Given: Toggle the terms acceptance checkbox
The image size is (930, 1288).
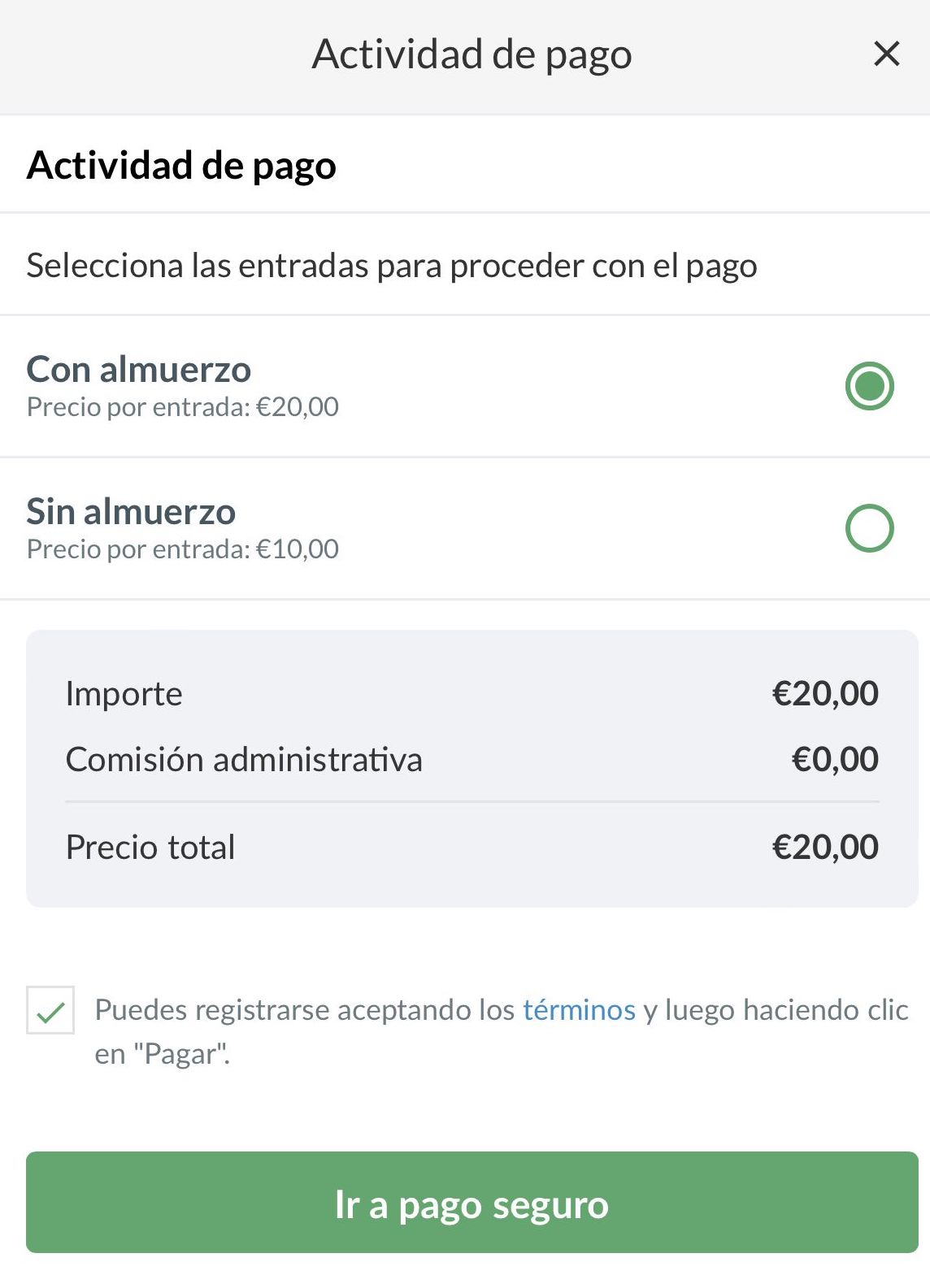Looking at the screenshot, I should point(50,1010).
